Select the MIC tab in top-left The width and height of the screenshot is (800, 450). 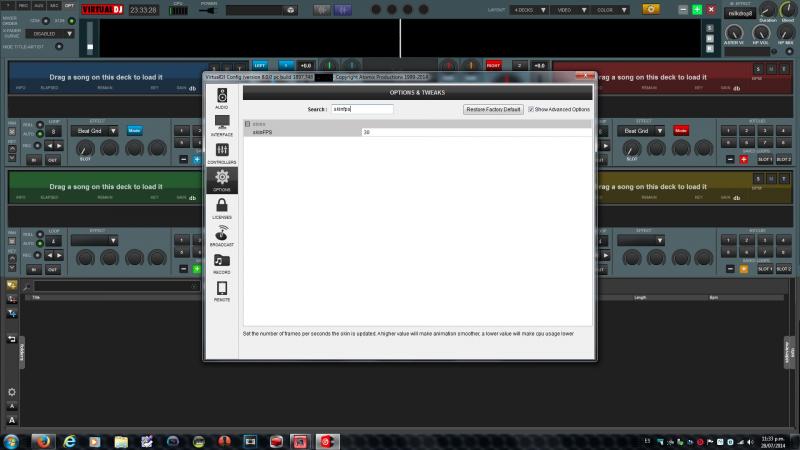click(54, 6)
